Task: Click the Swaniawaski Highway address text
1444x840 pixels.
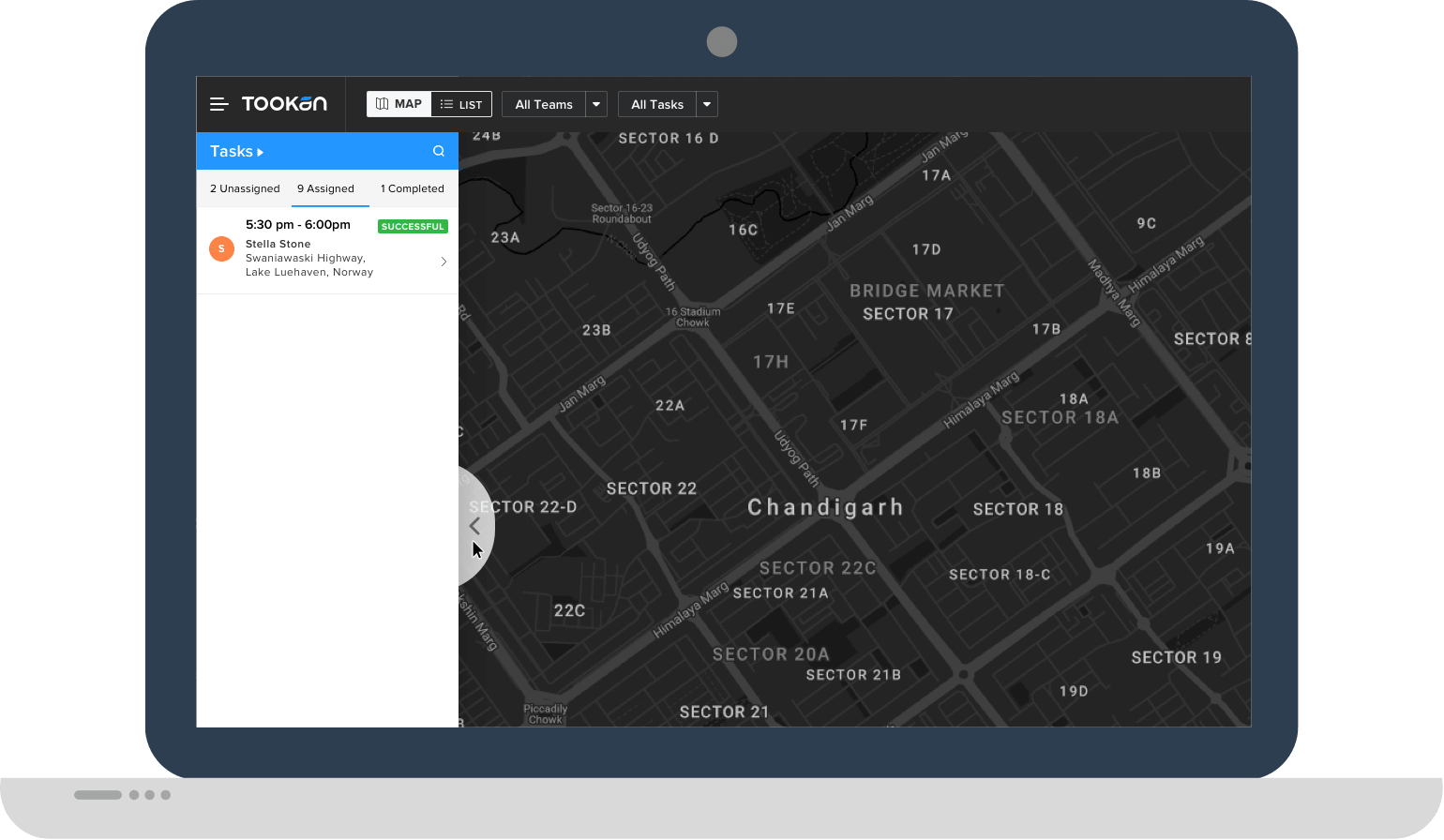Action: [306, 258]
